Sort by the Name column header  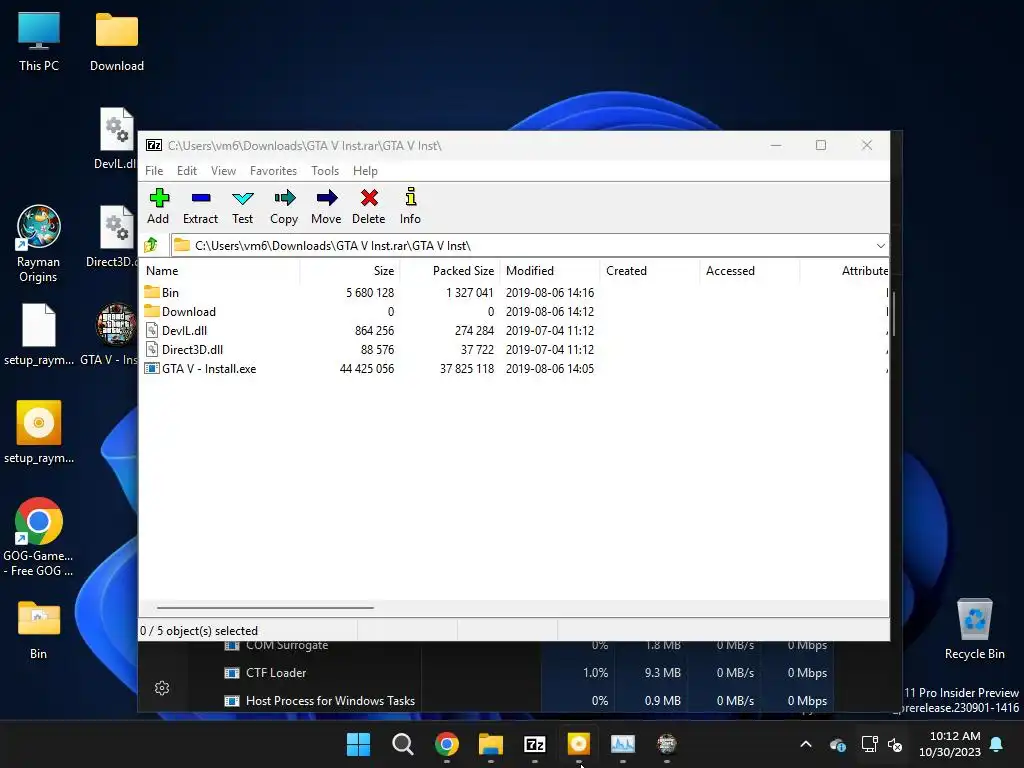coord(220,270)
